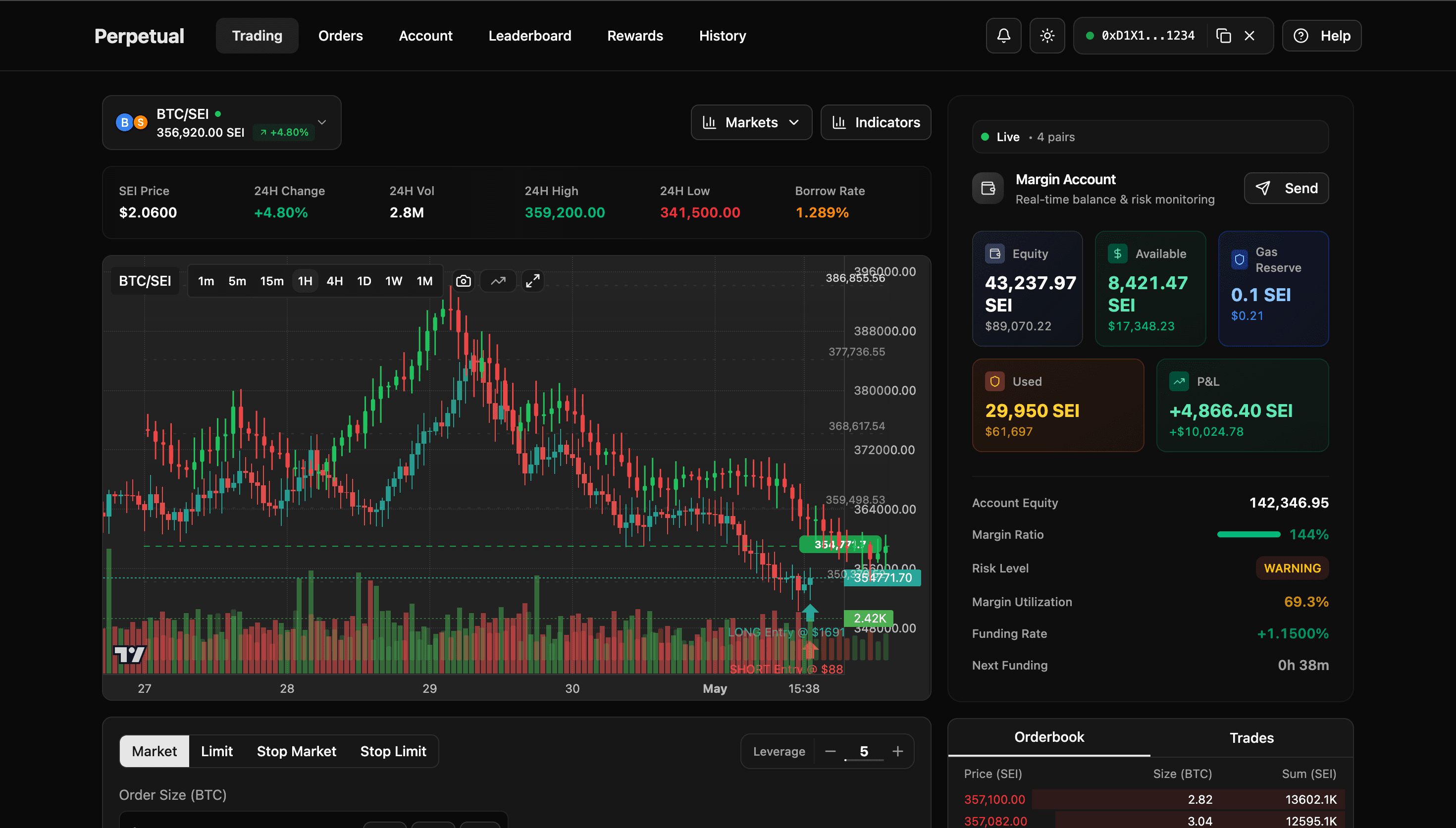Click the Send button in Margin Account
Screen dimensions: 1456x828
pos(1286,188)
